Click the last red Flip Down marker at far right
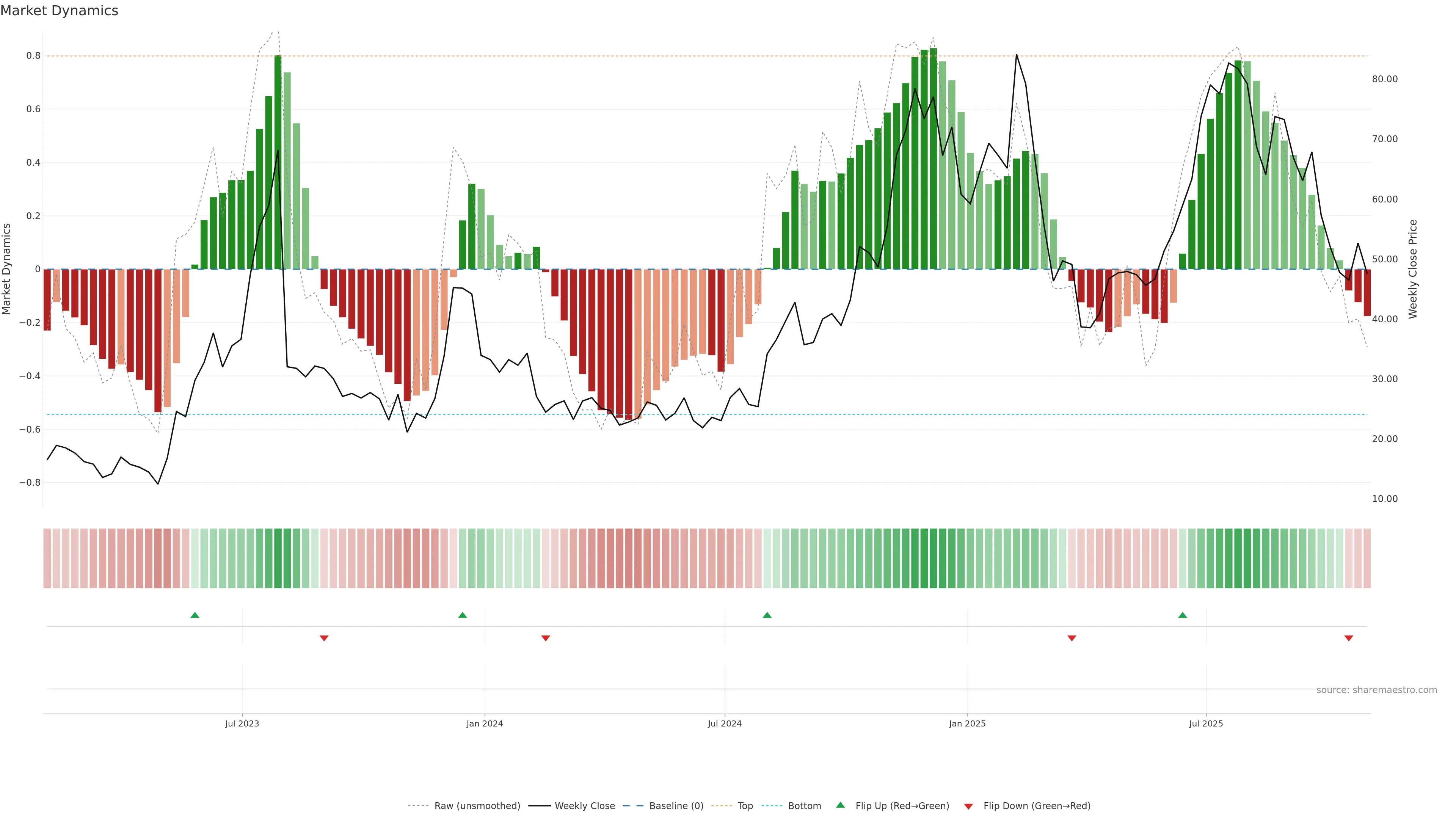The image size is (1456, 819). coord(1349,638)
